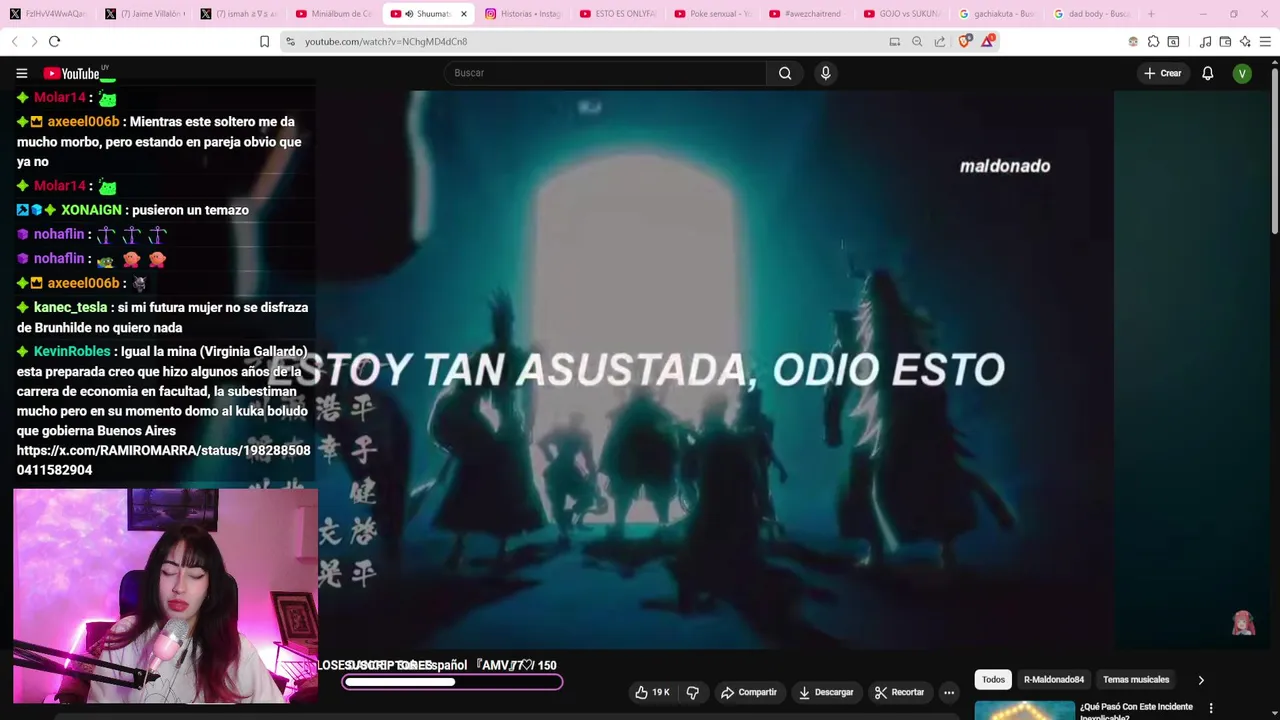Screen dimensions: 1280x720
Task: Click the Recortar clip button
Action: (x=899, y=692)
